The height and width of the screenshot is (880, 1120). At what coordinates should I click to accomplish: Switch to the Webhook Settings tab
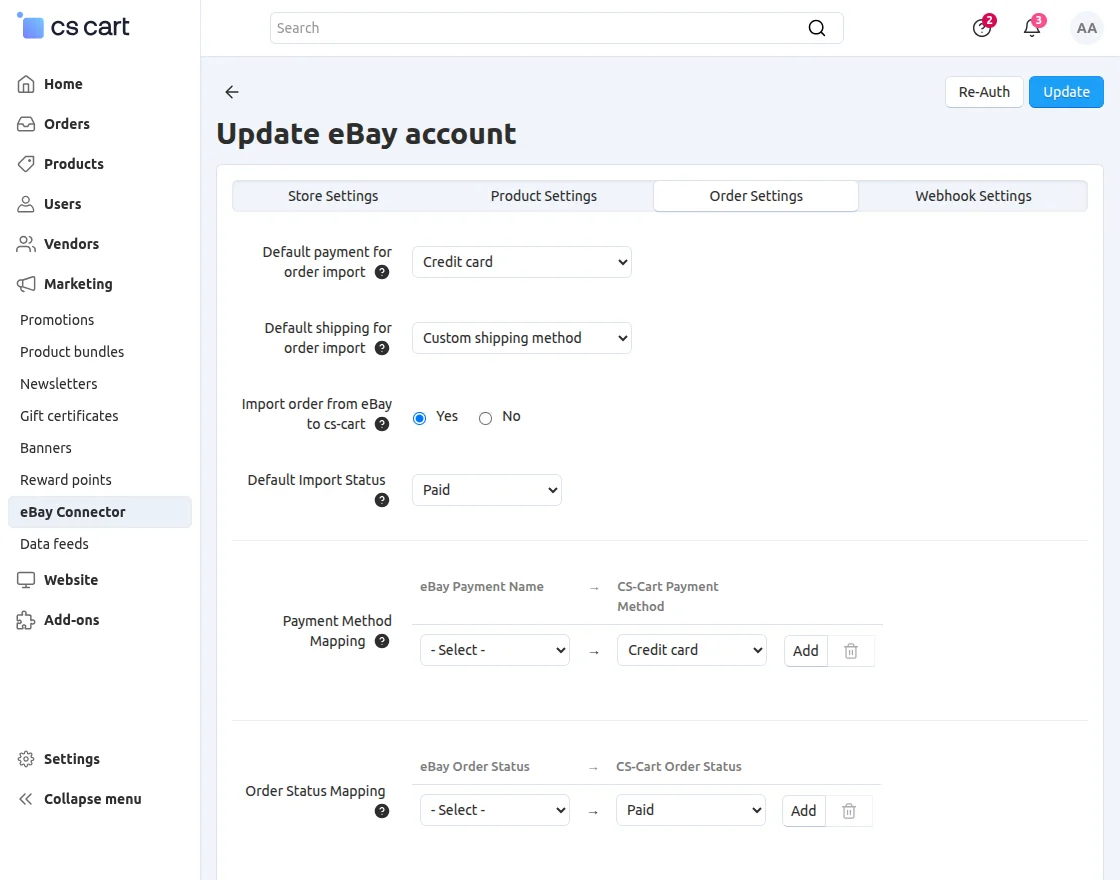[x=973, y=196]
